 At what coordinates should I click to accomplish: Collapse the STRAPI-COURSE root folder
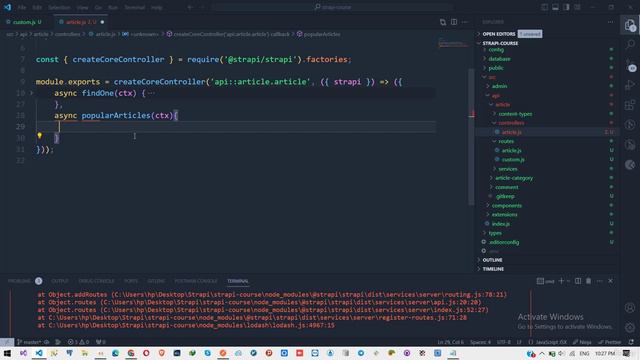point(500,43)
